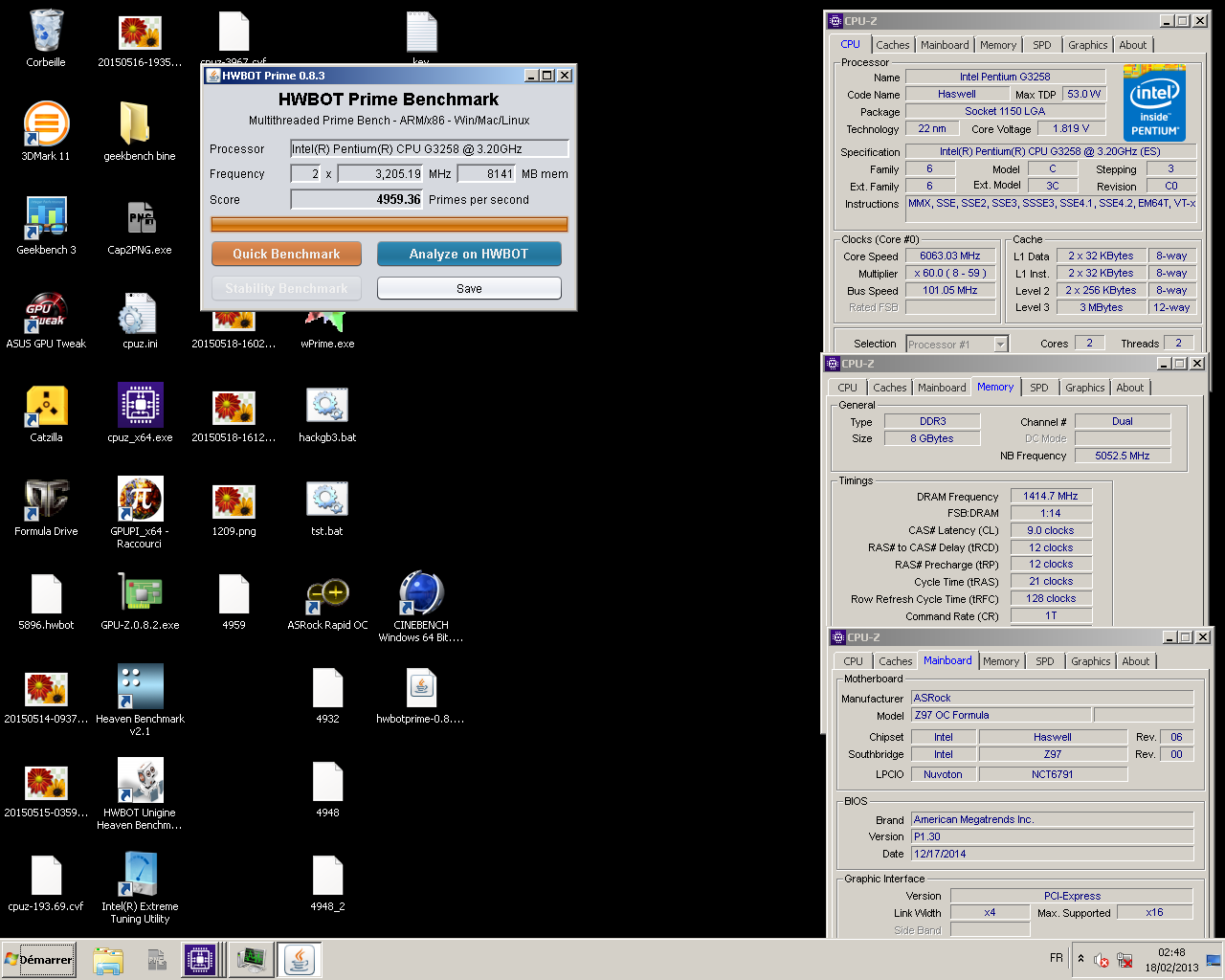The image size is (1225, 980).
Task: Click the FR language indicator
Action: 1057,958
